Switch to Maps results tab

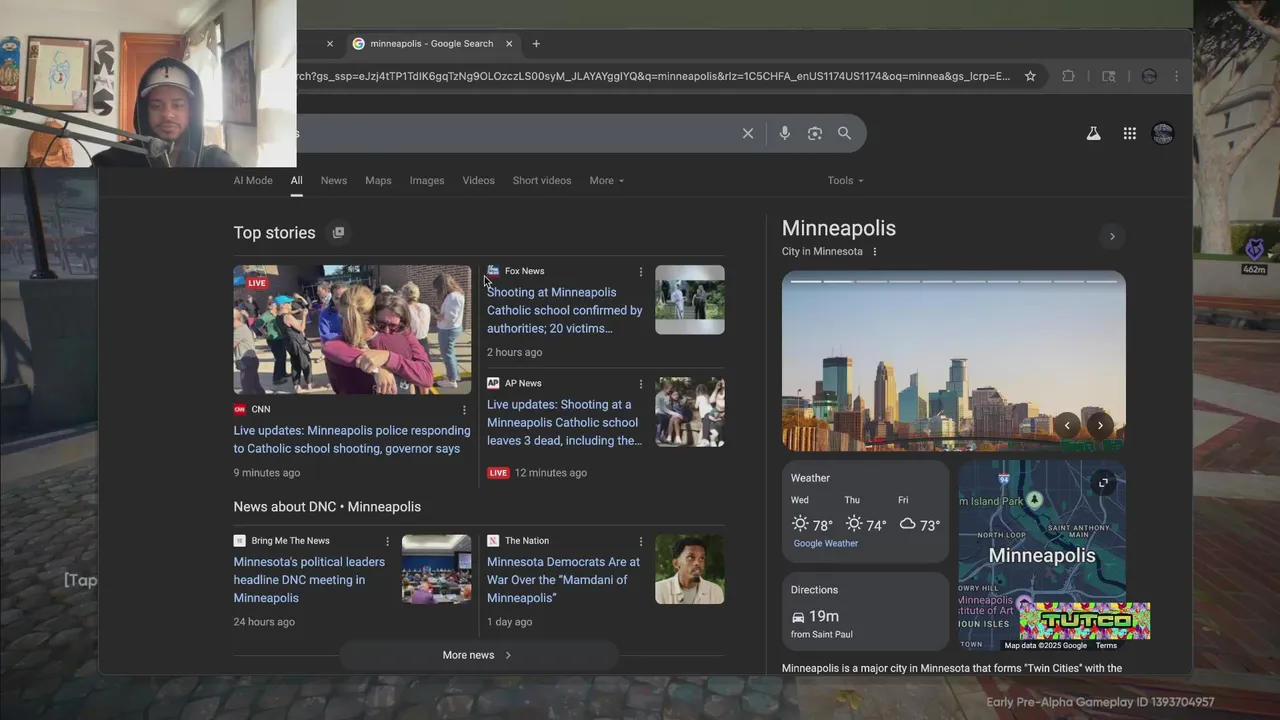378,181
